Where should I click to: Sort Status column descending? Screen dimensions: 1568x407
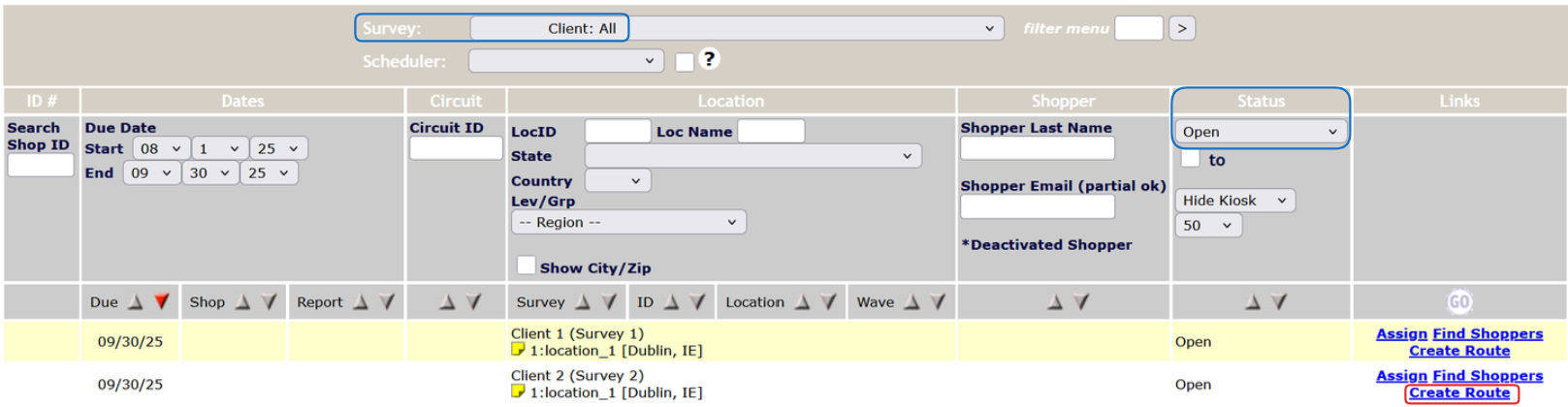(x=1279, y=302)
